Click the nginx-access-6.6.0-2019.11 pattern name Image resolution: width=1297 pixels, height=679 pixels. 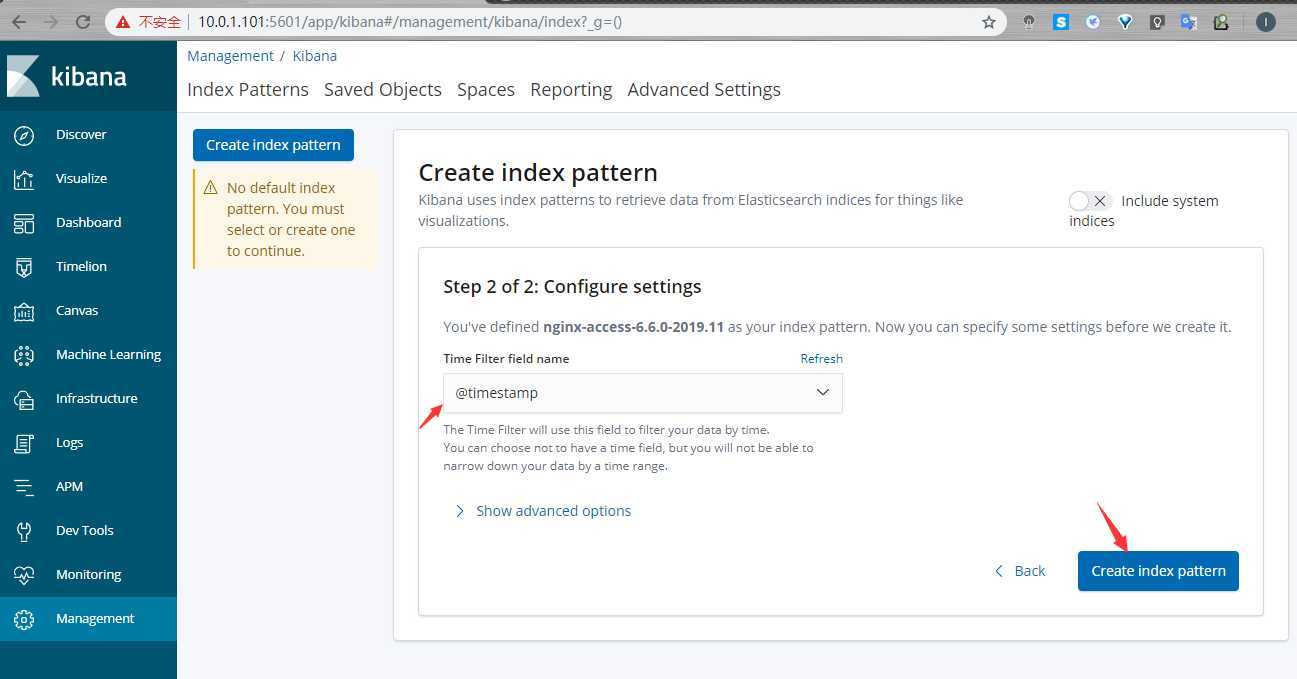[x=635, y=327]
